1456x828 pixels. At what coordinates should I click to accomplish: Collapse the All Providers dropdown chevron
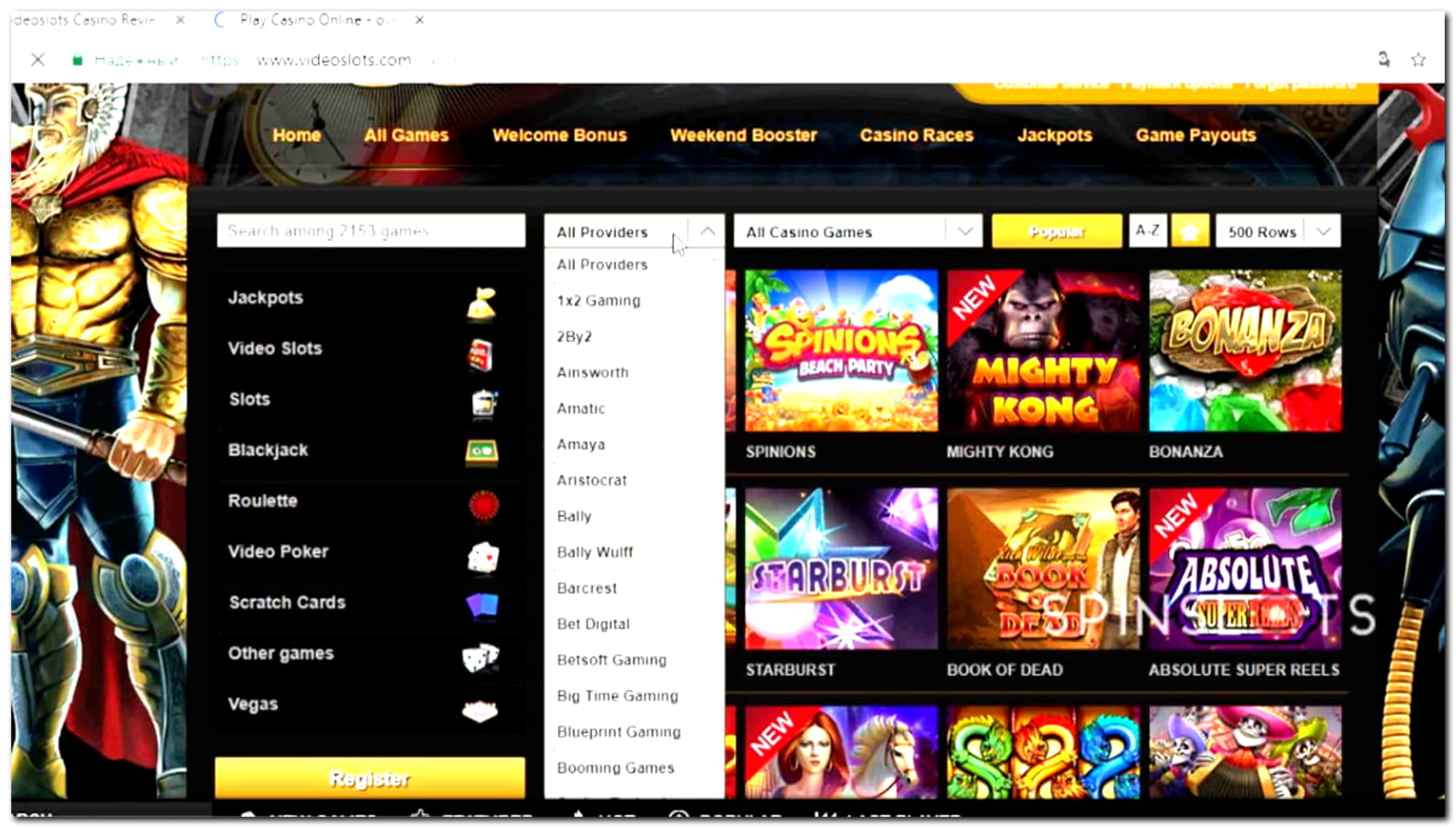pyautogui.click(x=707, y=231)
